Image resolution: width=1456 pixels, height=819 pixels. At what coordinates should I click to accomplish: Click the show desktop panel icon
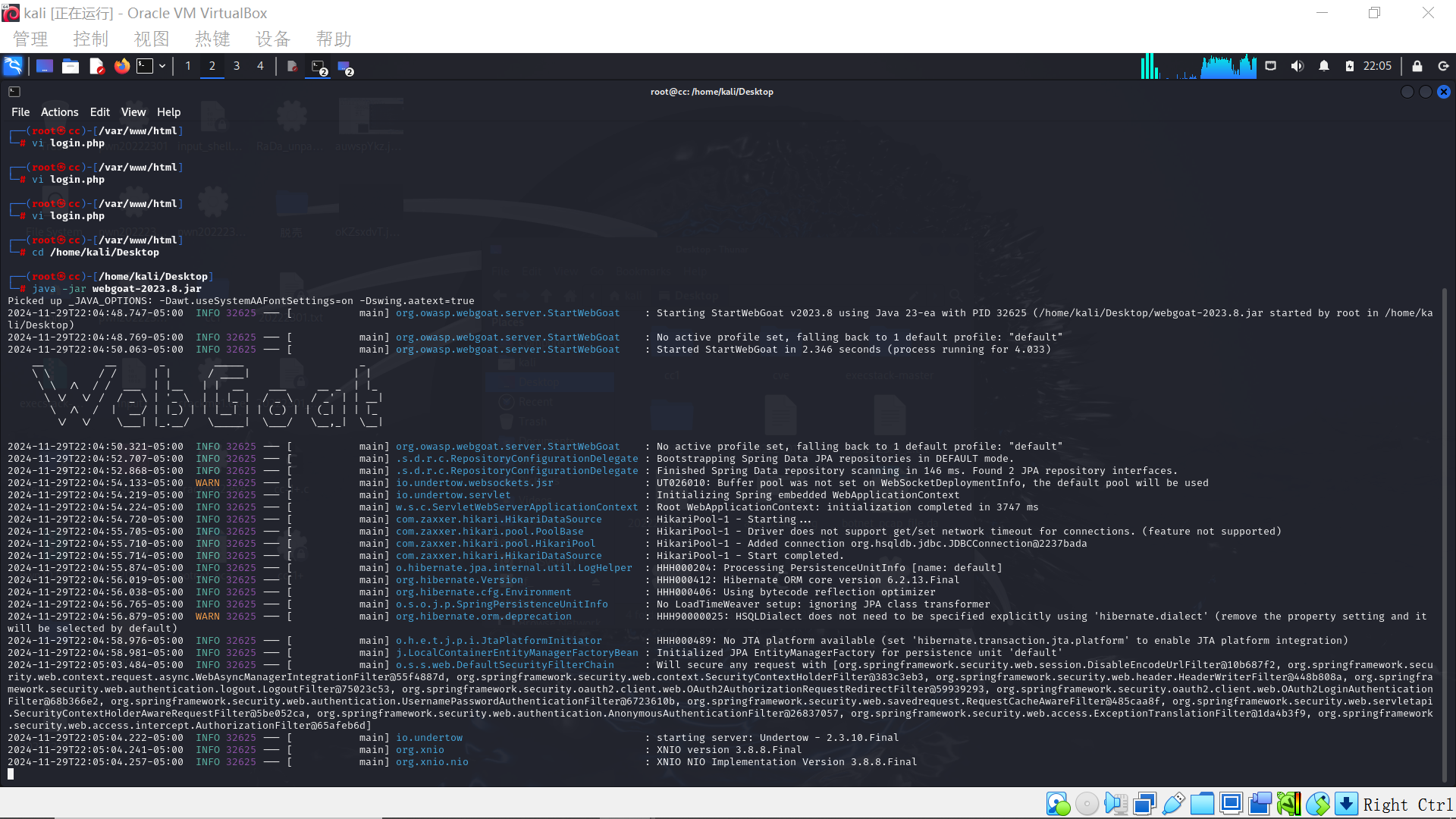click(x=45, y=66)
